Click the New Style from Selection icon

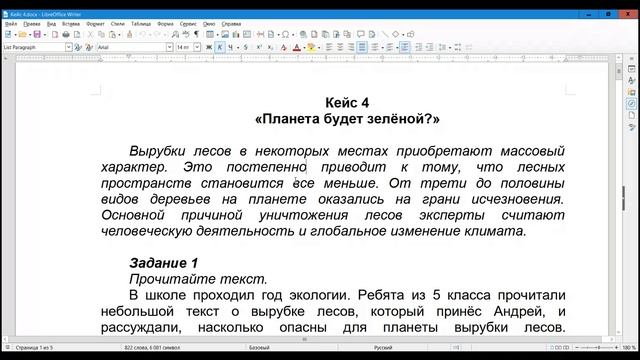coord(89,48)
